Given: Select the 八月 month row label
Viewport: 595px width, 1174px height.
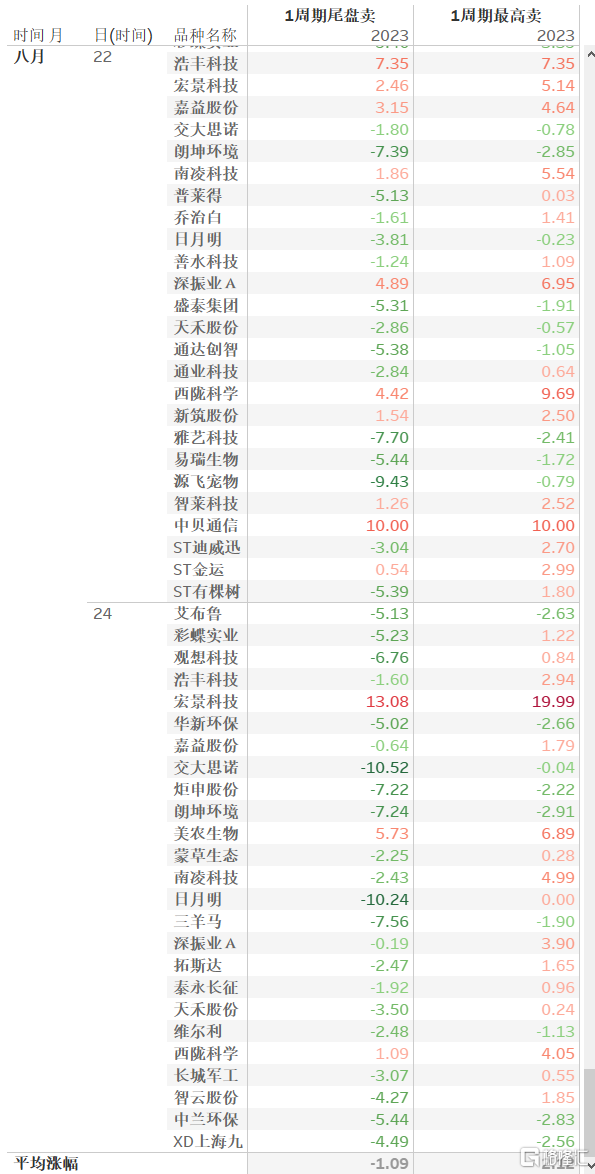Looking at the screenshot, I should tap(29, 57).
